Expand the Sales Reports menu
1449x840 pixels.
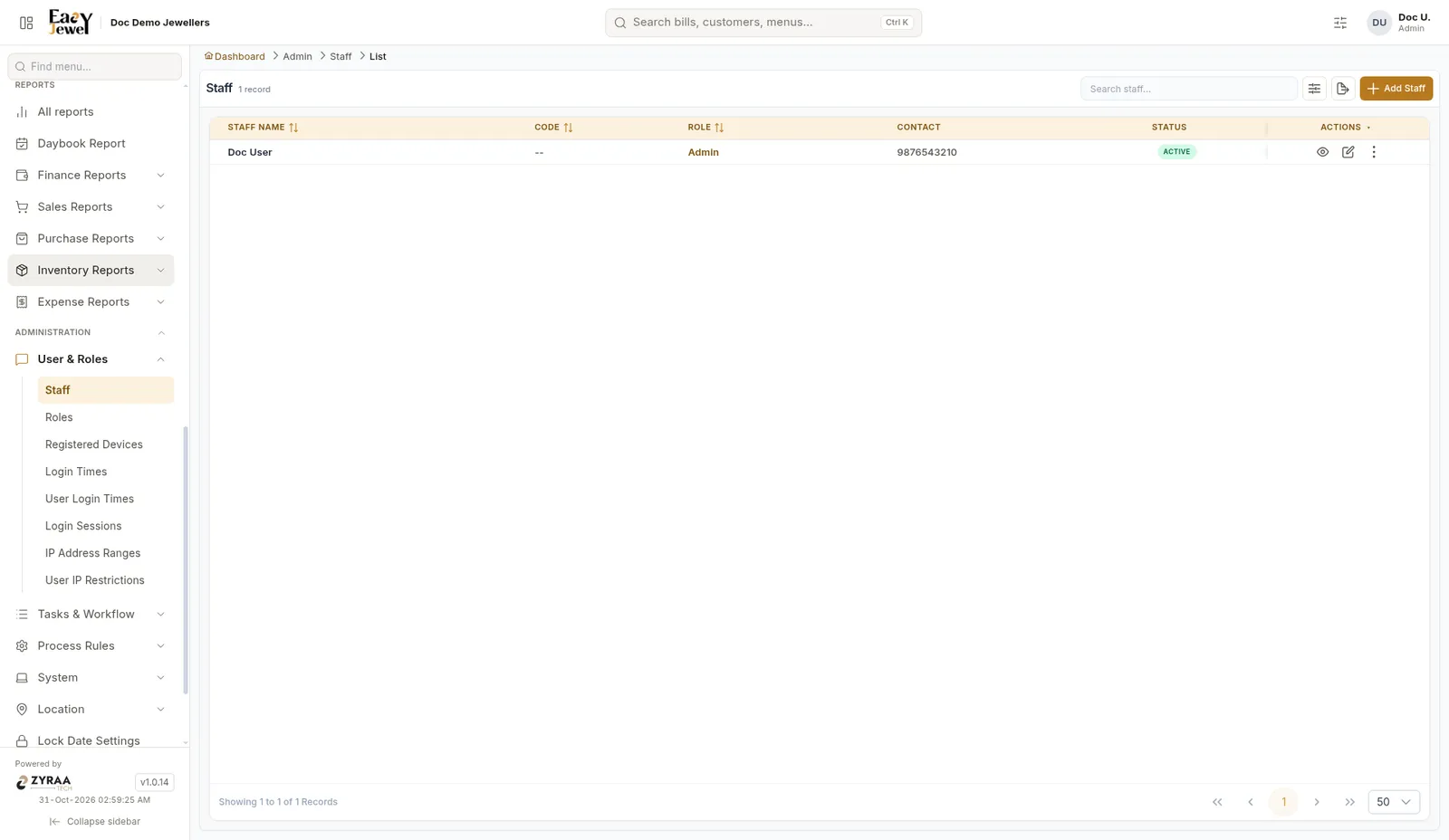91,207
